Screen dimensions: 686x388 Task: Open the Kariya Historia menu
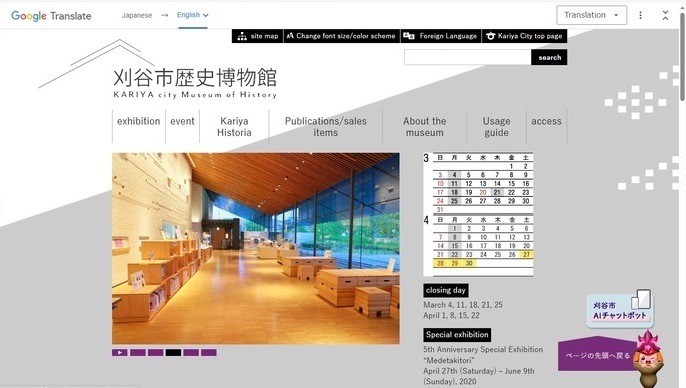(234, 126)
